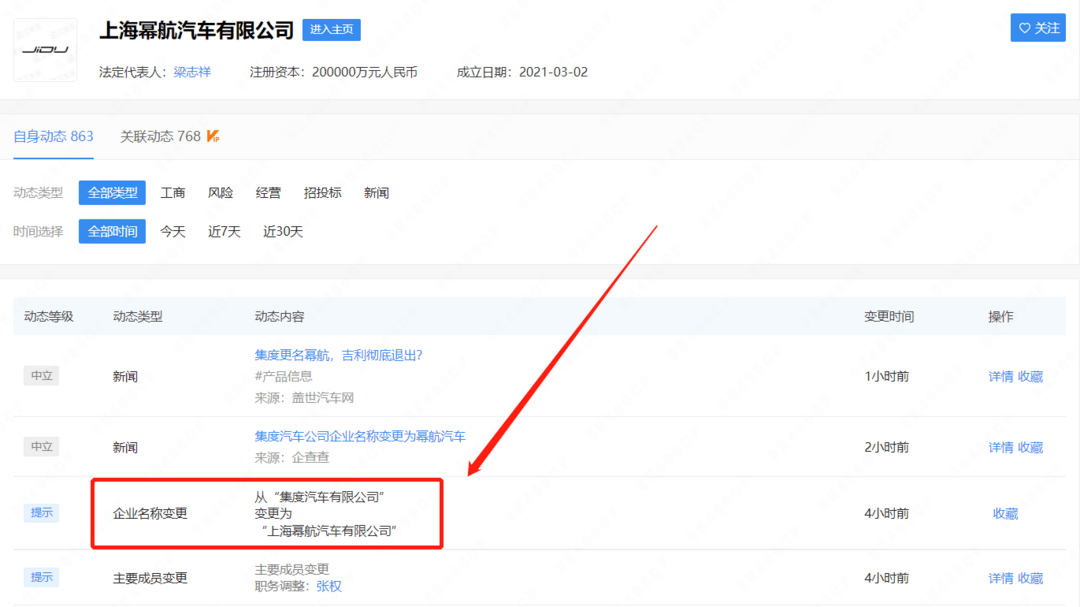Open the company homepage via 进入主页

331,30
